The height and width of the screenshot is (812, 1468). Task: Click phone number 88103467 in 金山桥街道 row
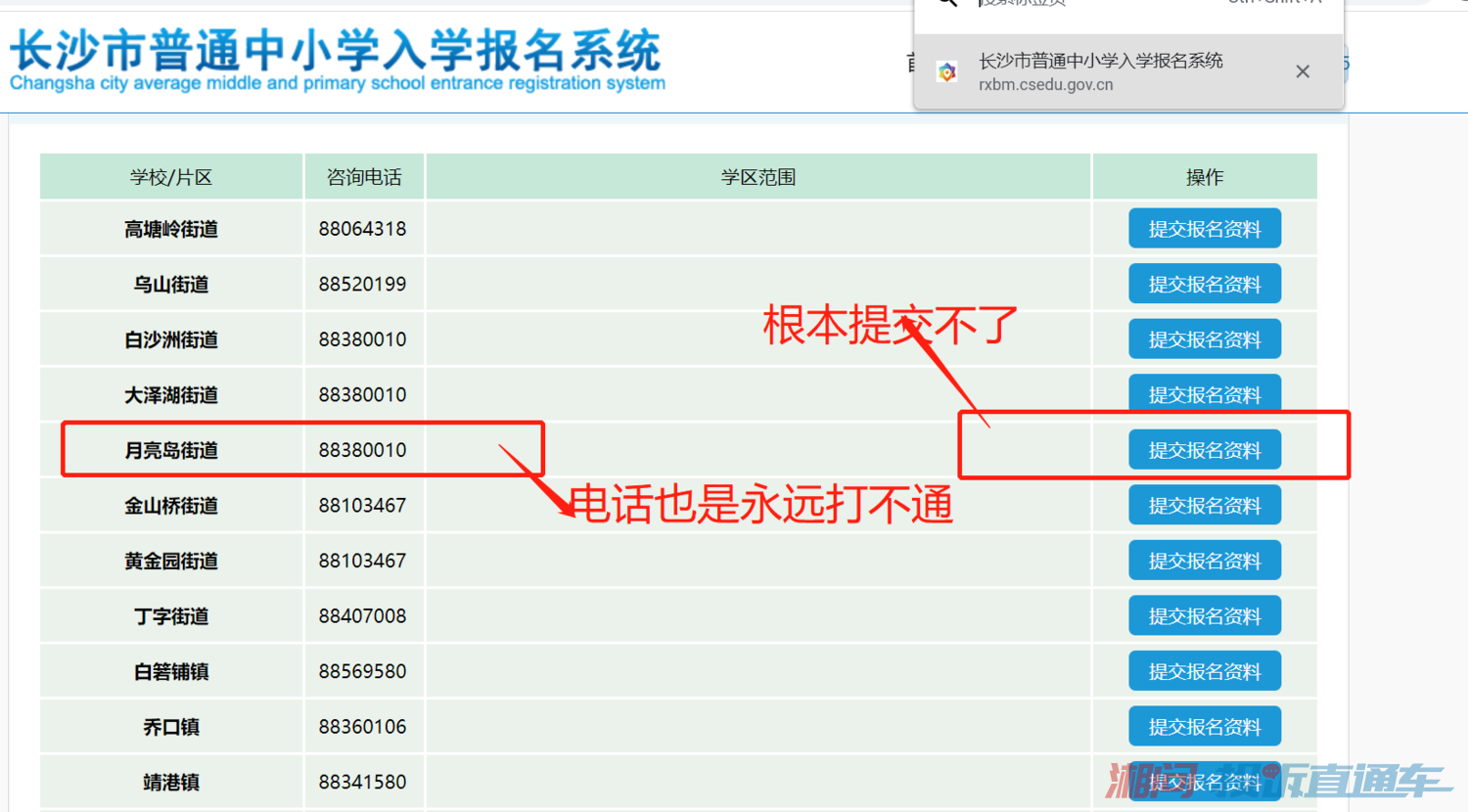[x=362, y=505]
